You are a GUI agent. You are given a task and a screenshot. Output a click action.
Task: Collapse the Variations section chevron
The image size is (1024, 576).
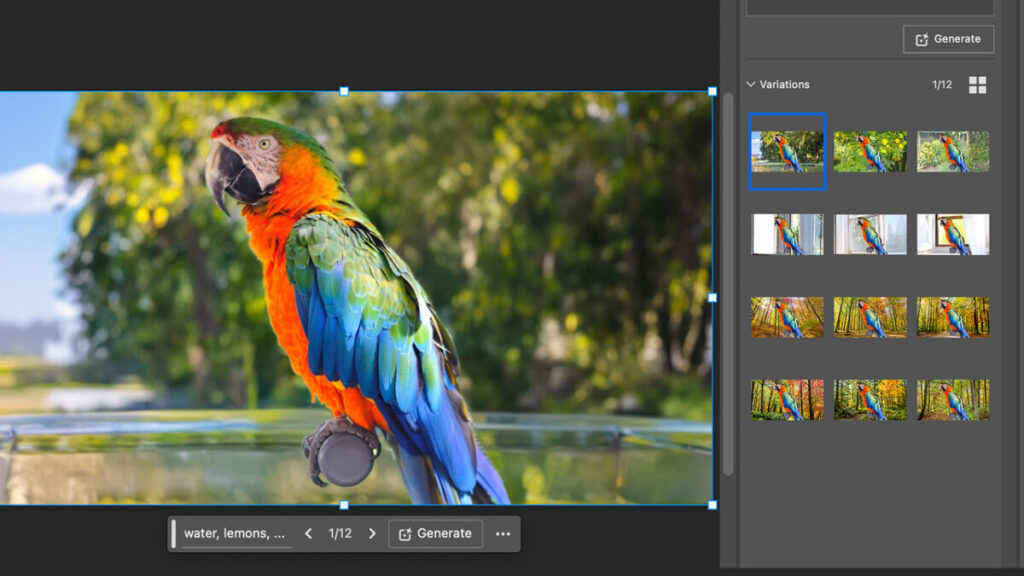(x=751, y=85)
